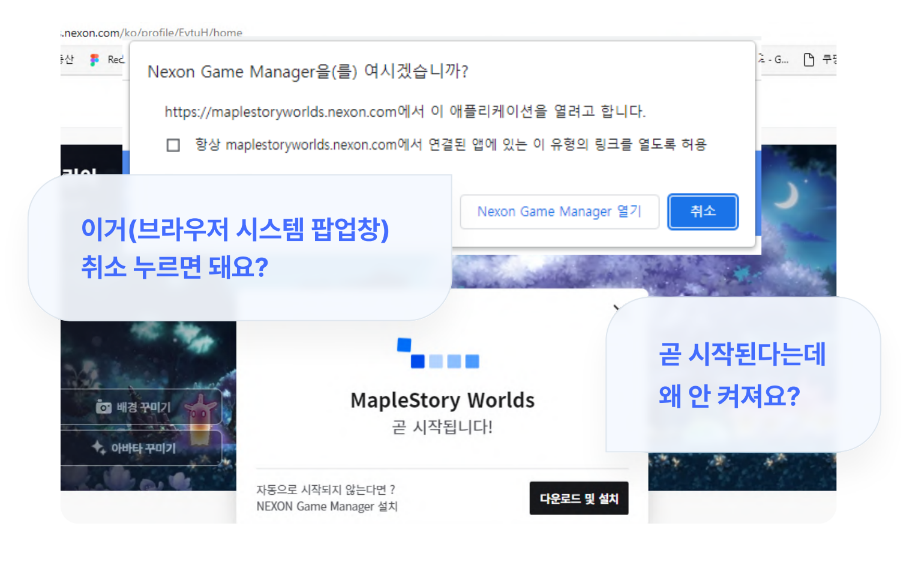This screenshot has height=567, width=901.
Task: Click the 다운로드 및 설치 button
Action: (579, 498)
